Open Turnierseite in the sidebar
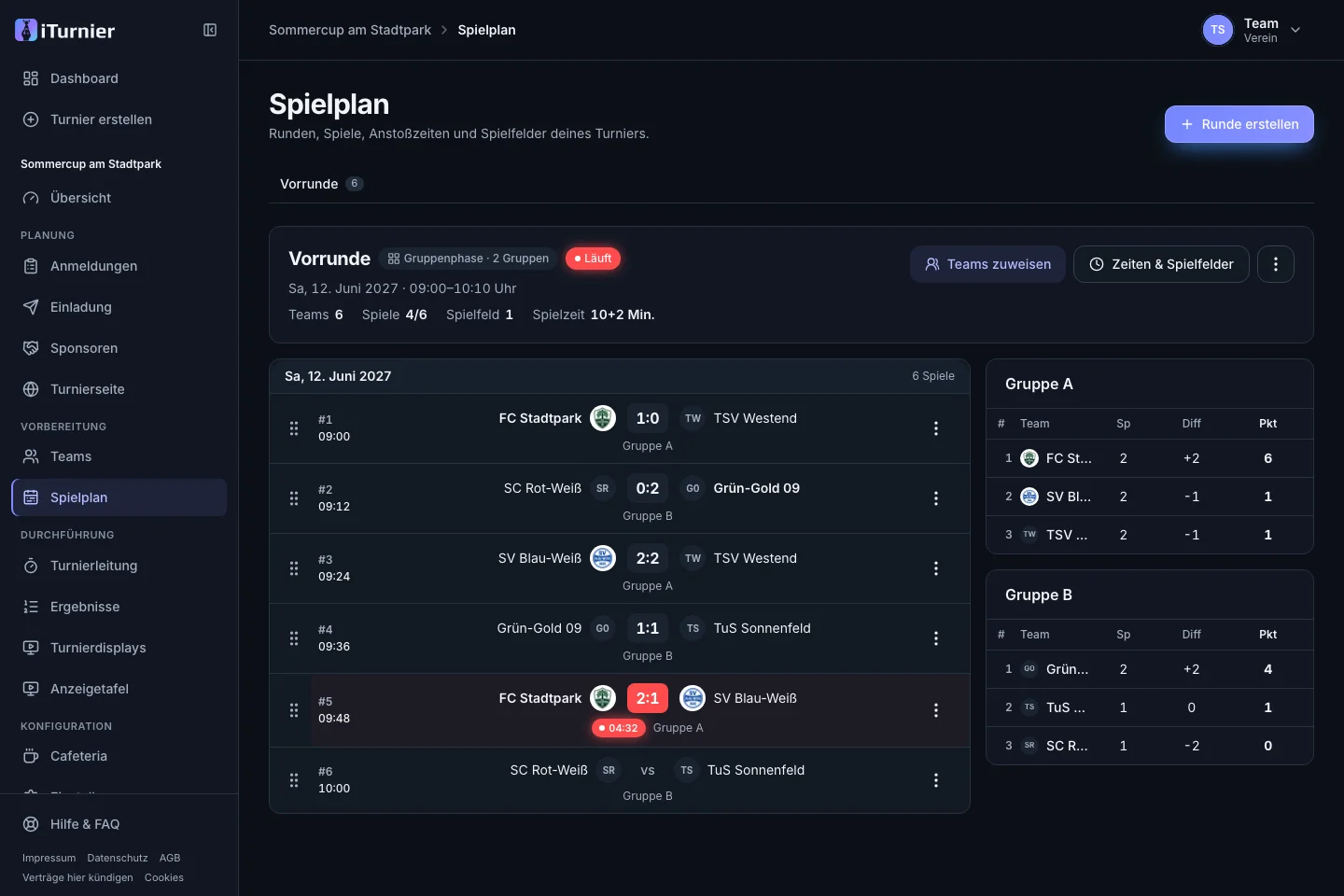The width and height of the screenshot is (1344, 896). coord(119,389)
